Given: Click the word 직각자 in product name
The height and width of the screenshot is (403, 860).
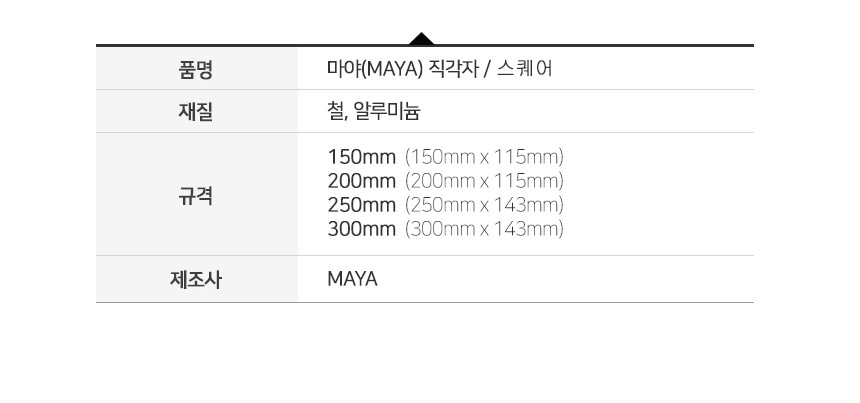Looking at the screenshot, I should [x=452, y=69].
